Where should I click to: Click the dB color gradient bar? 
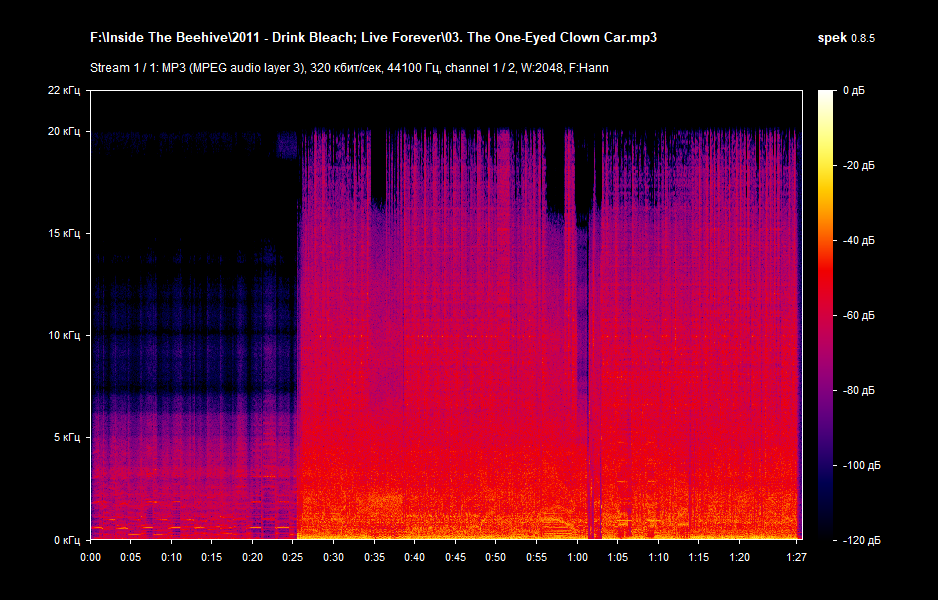825,314
